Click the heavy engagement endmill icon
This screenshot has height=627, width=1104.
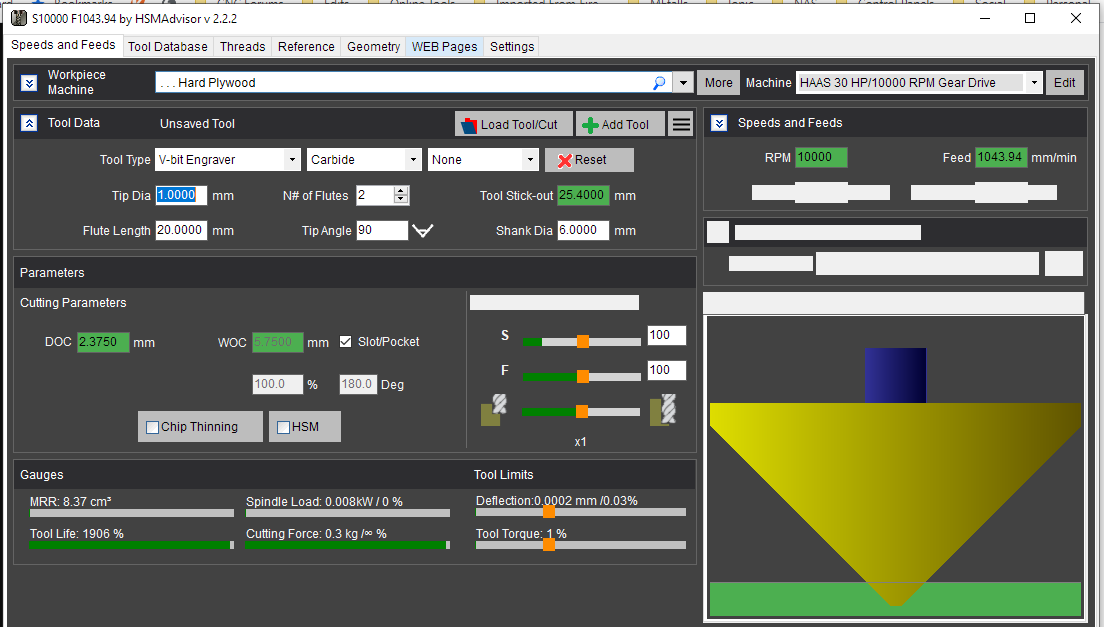click(x=664, y=410)
